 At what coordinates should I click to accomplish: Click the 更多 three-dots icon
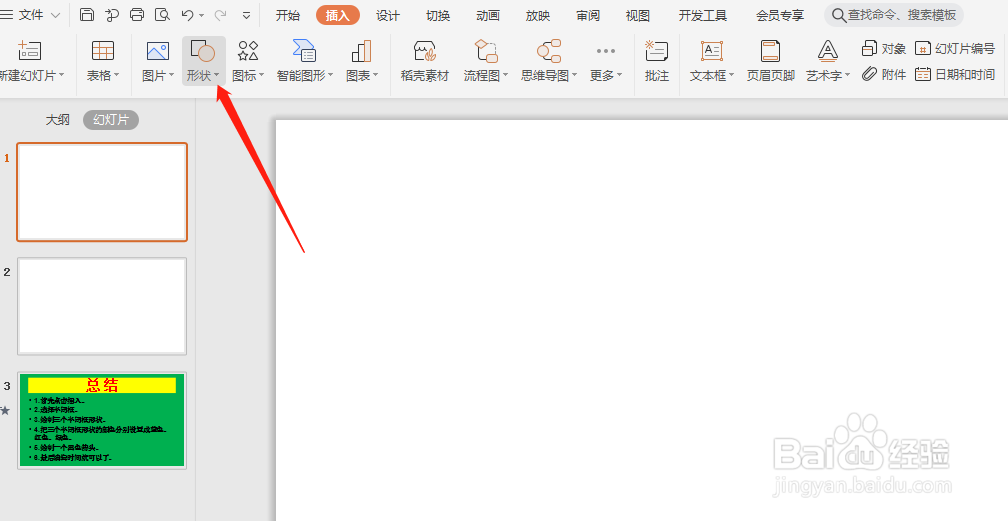(x=606, y=51)
